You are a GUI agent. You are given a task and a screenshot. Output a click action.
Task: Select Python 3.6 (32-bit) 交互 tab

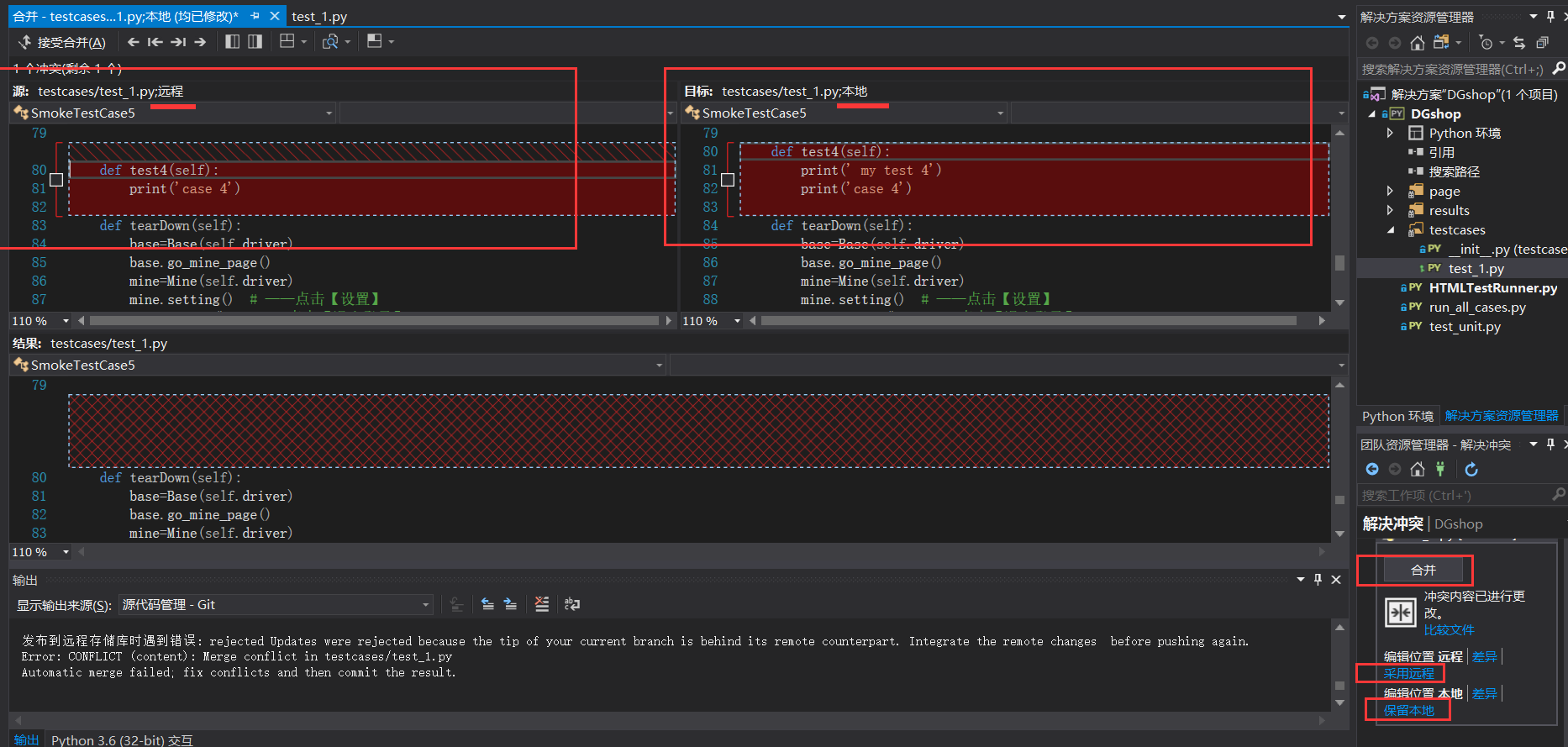pos(122,740)
